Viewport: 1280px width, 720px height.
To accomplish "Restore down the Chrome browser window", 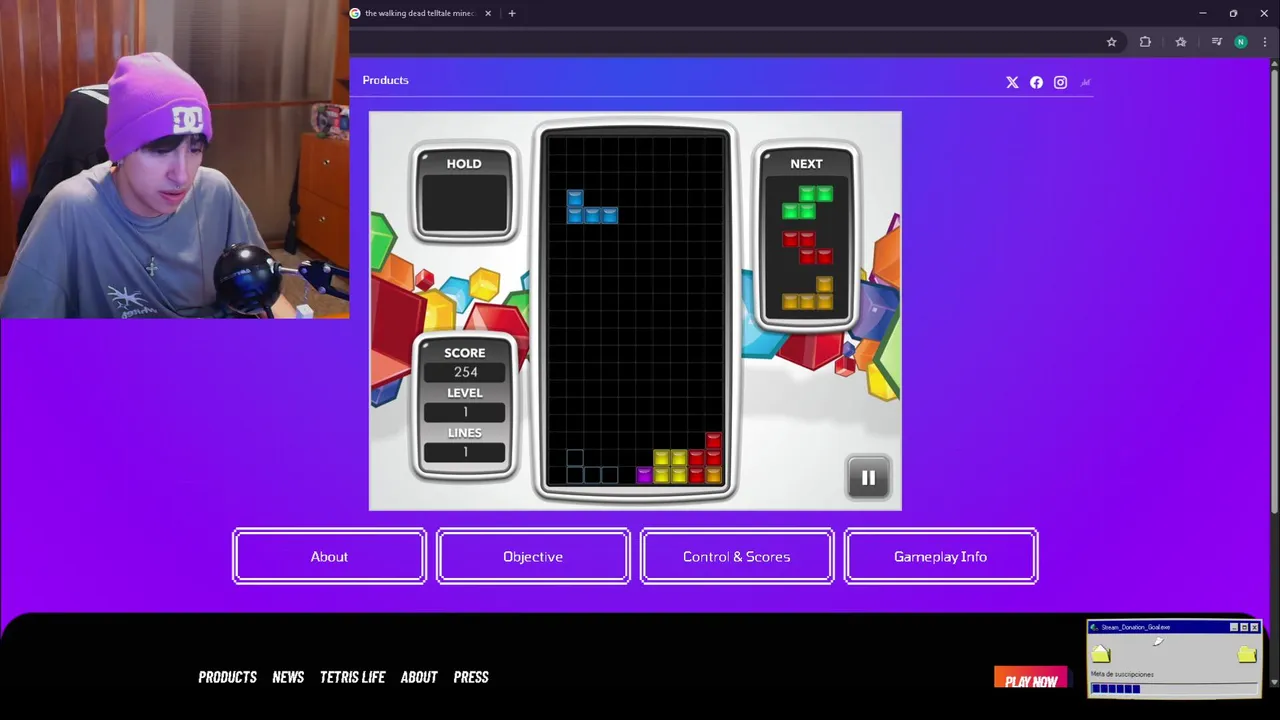I will [1233, 13].
